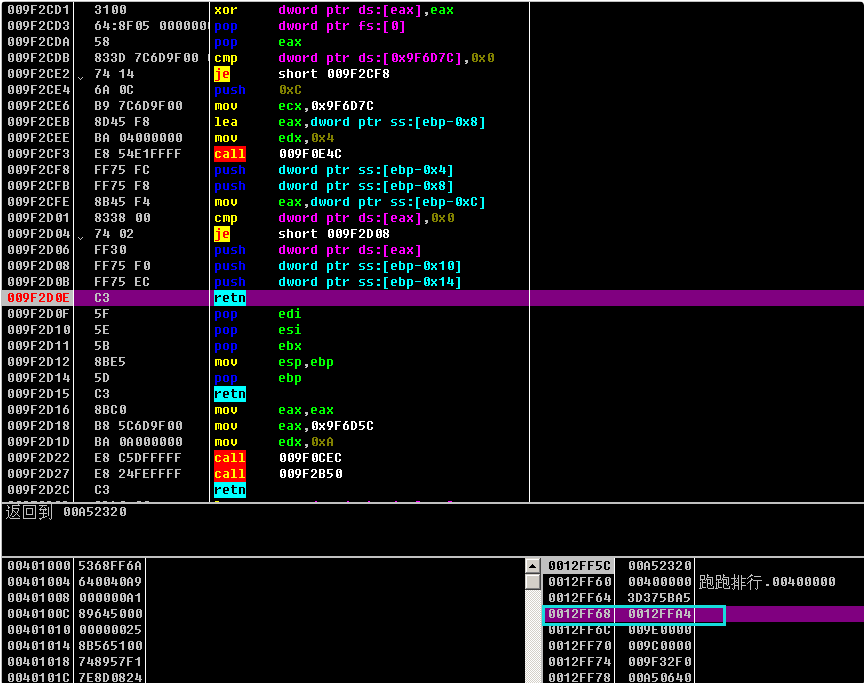
Task: Click the jump direction chevron beside 74 14
Action: (81, 74)
